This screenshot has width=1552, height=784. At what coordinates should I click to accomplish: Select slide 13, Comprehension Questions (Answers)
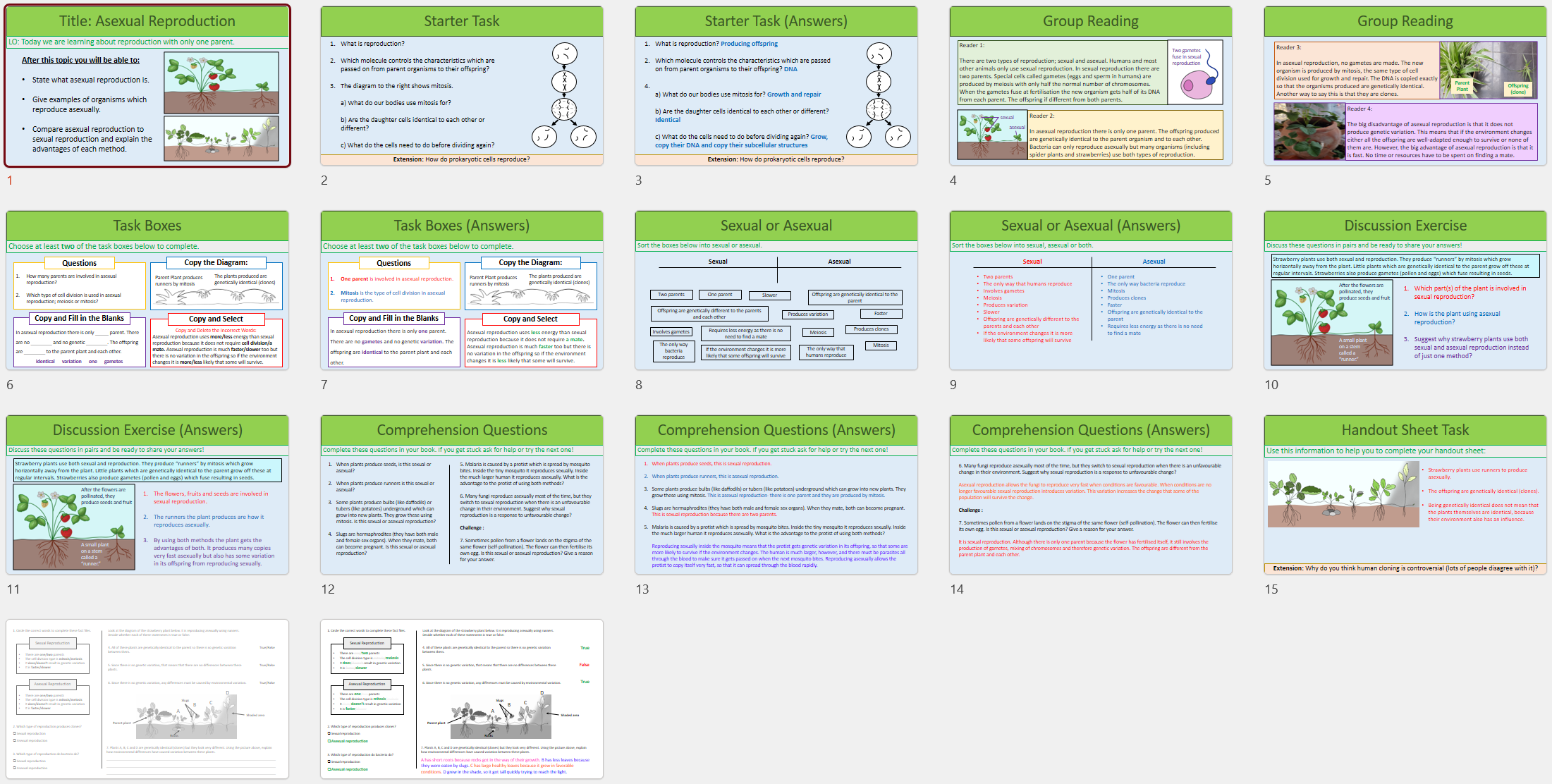(x=776, y=495)
